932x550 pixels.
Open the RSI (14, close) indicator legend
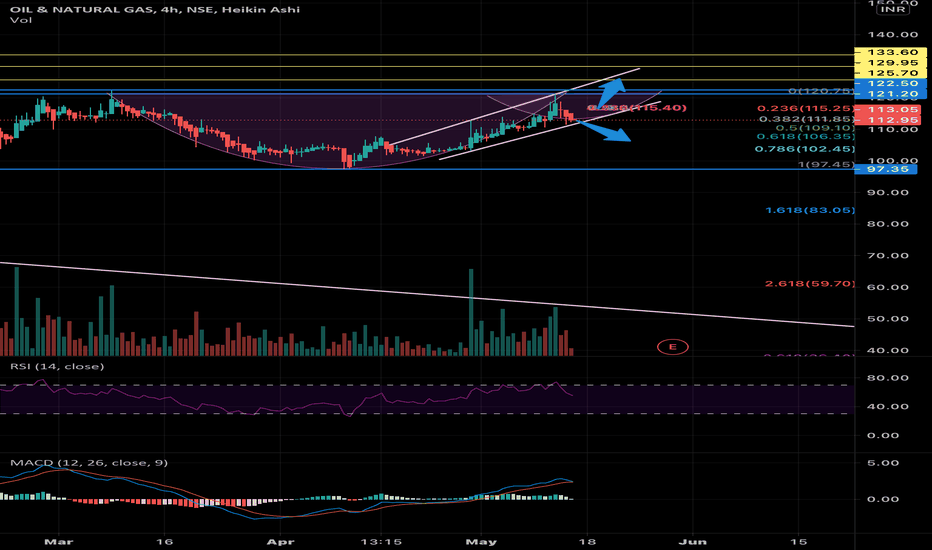tap(57, 366)
